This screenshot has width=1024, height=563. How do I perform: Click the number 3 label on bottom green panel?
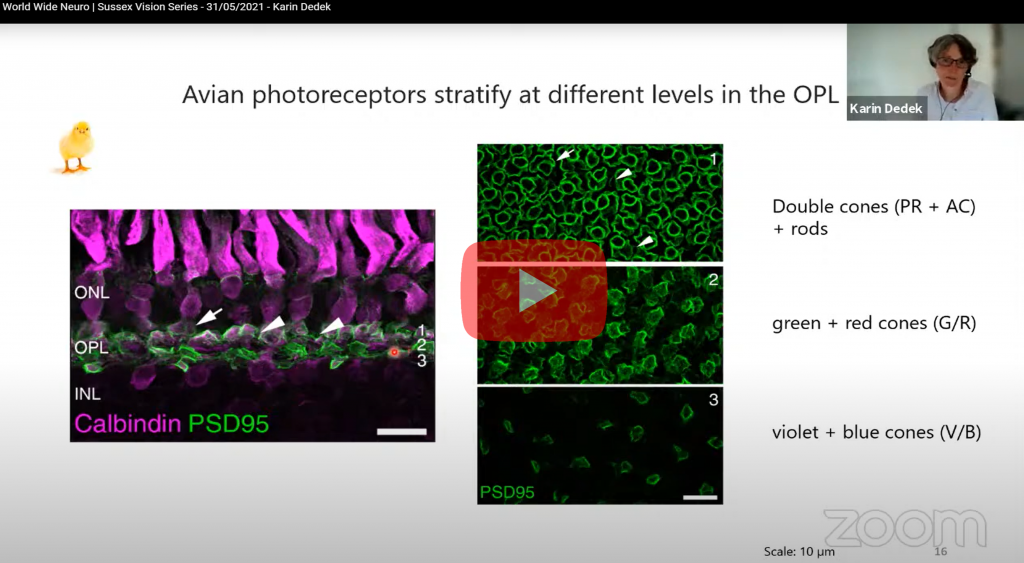[711, 401]
